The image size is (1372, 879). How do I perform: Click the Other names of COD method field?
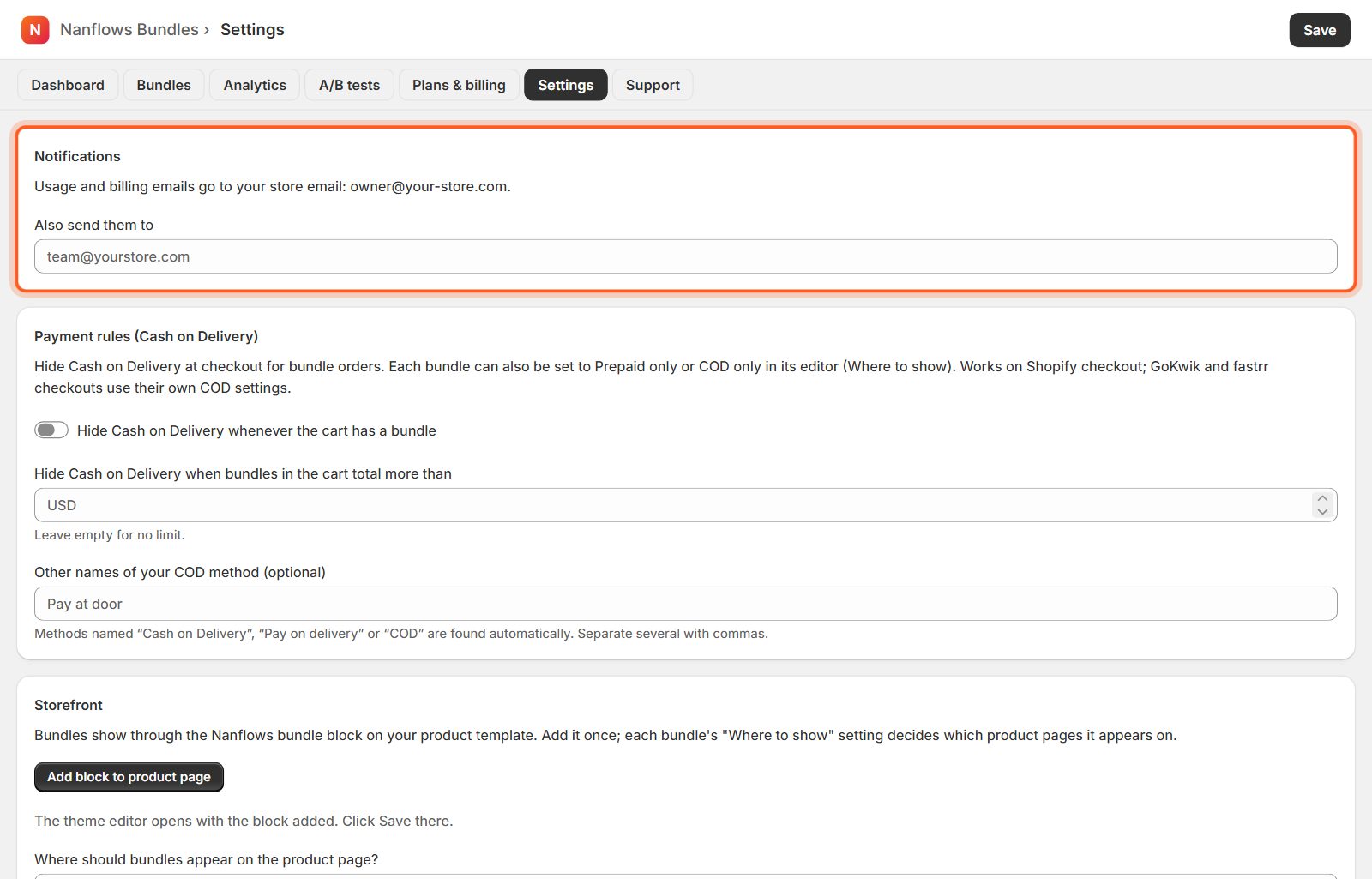[686, 604]
